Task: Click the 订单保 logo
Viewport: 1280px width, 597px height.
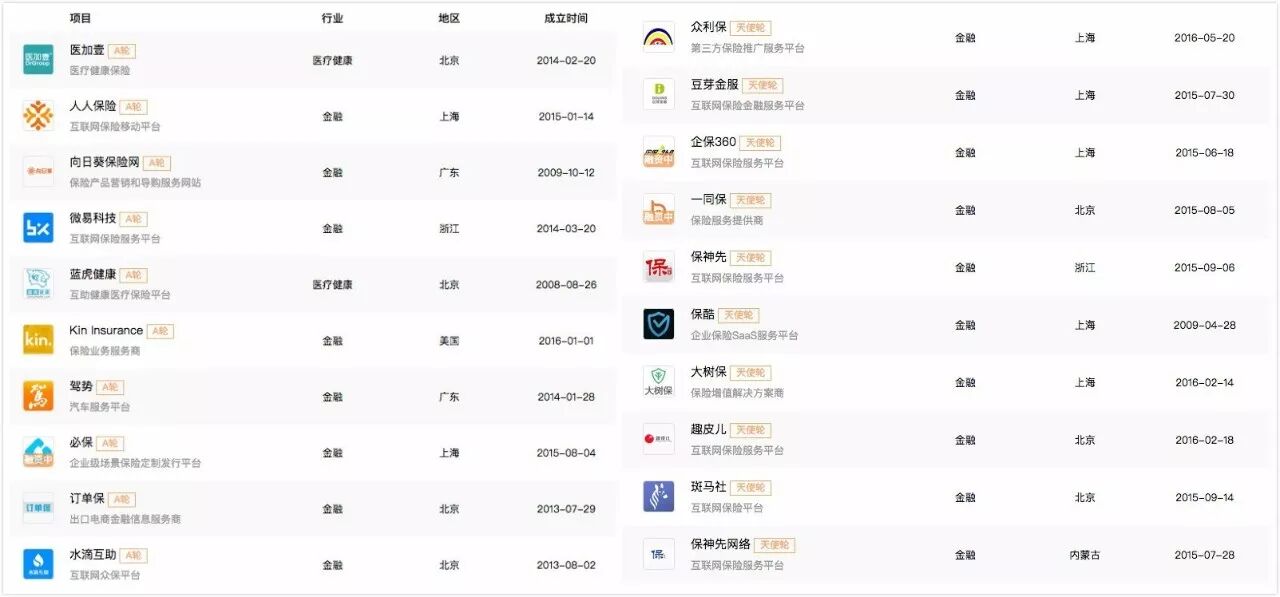Action: click(38, 508)
